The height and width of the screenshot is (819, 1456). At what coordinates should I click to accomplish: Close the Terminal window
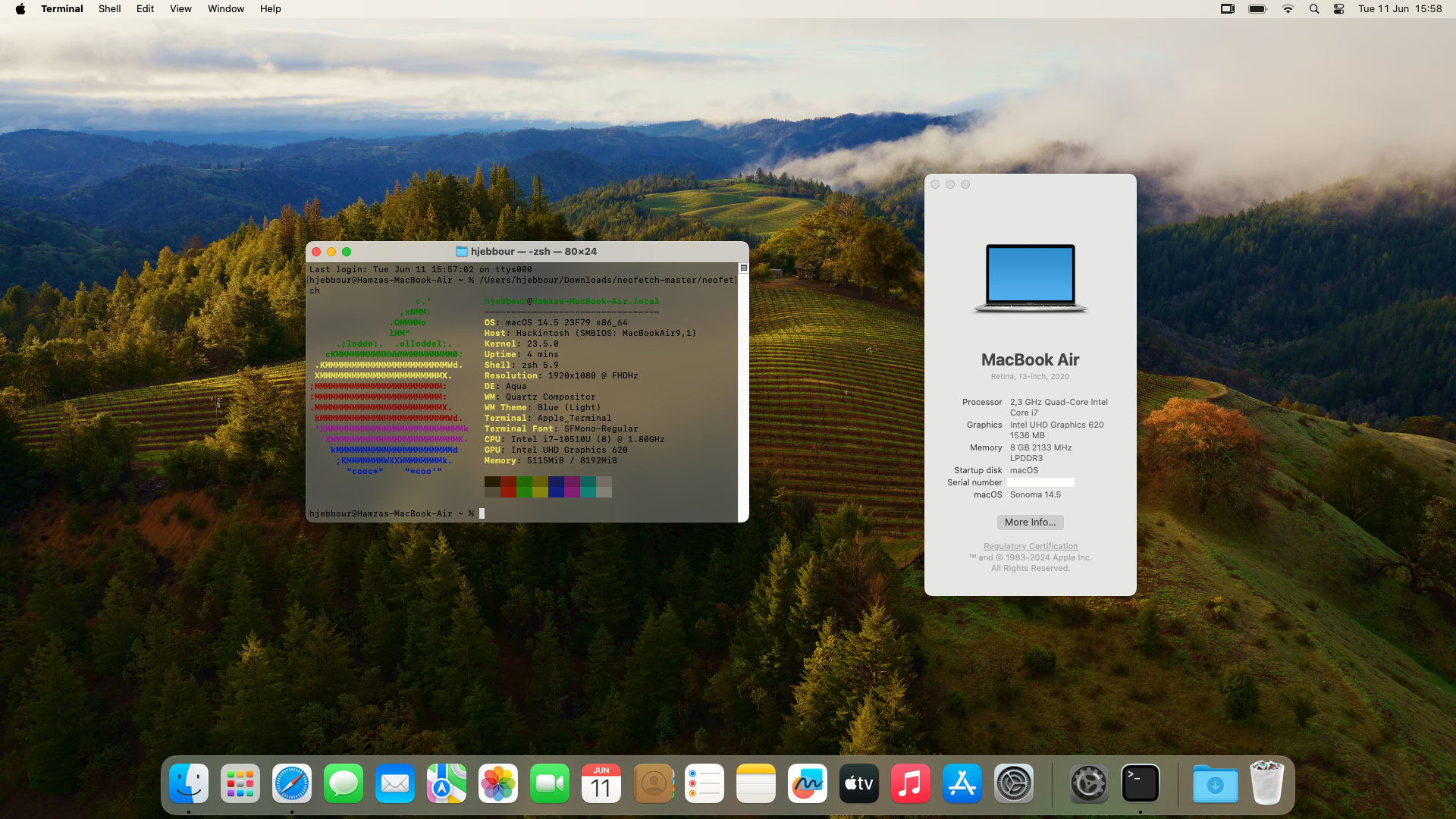point(316,252)
